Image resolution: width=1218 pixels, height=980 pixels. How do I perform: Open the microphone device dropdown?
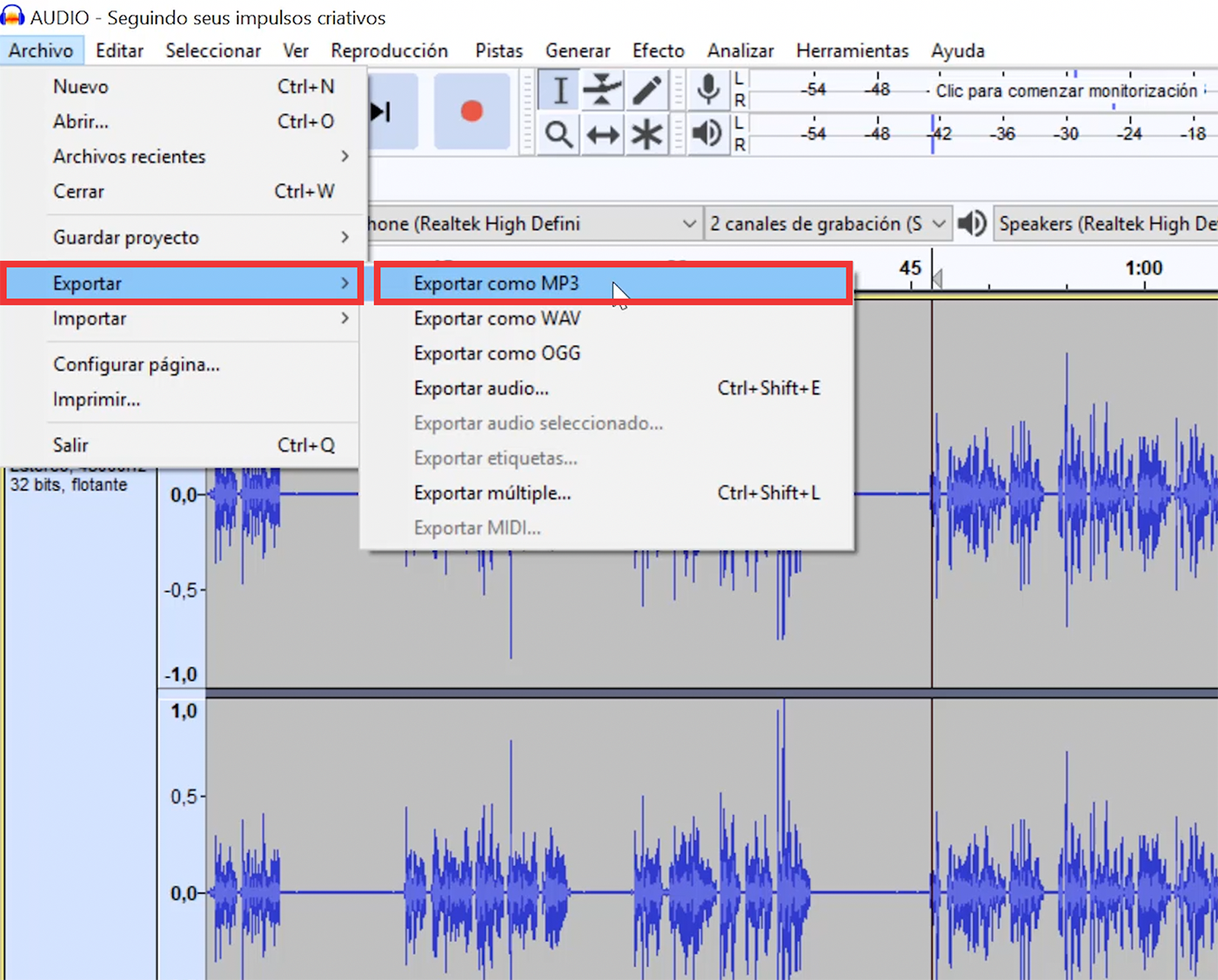coord(534,223)
